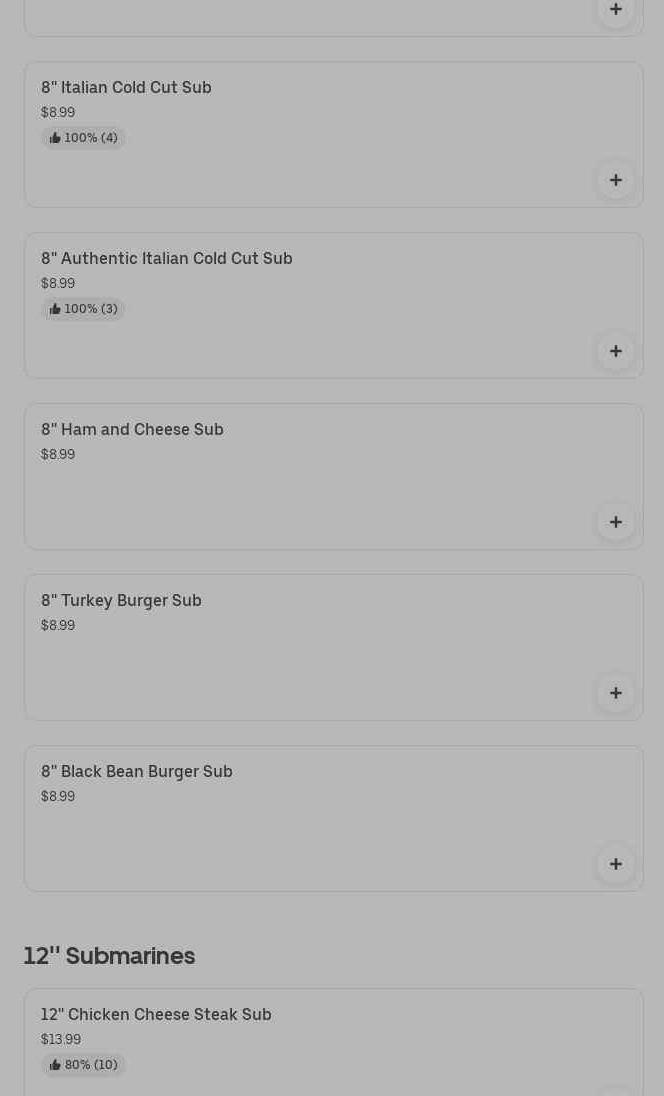Image resolution: width=664 pixels, height=1096 pixels.
Task: View 8" Turkey Burger Sub item
Action: [x=121, y=601]
